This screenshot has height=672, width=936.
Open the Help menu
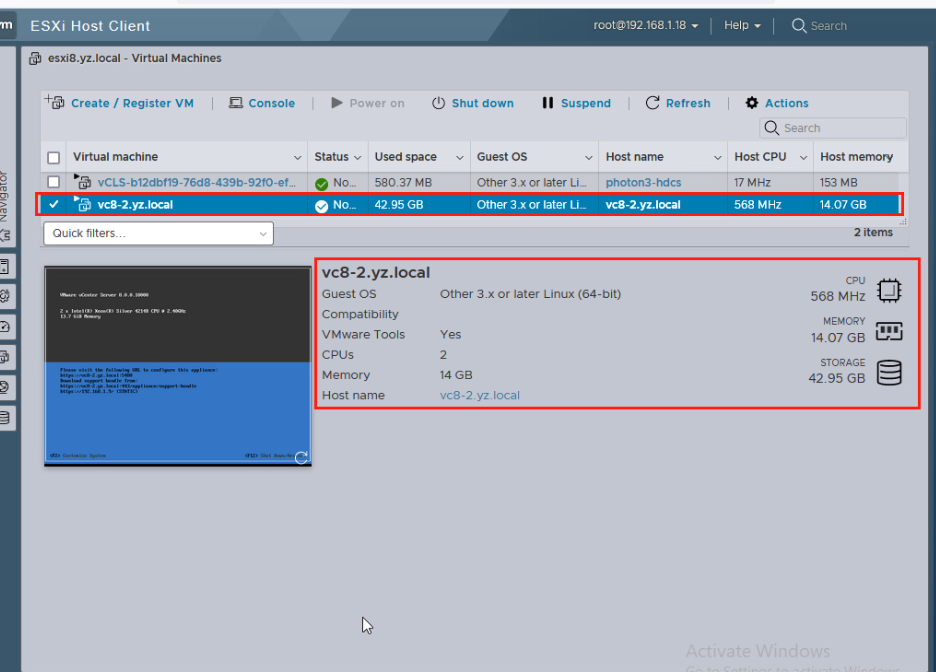(740, 25)
